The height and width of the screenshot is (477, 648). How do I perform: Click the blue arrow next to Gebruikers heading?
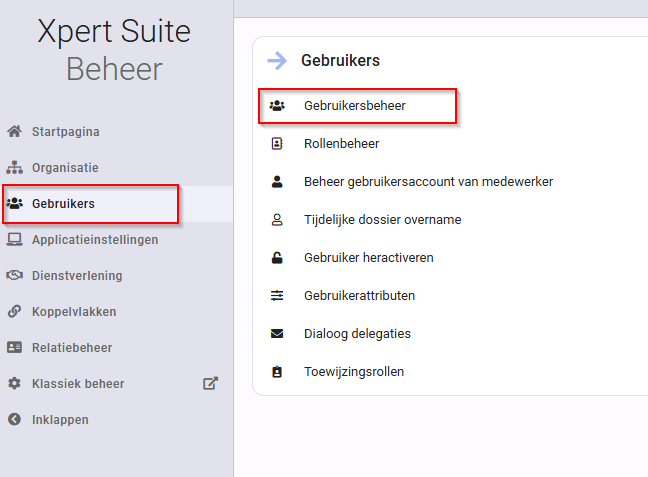pos(277,61)
